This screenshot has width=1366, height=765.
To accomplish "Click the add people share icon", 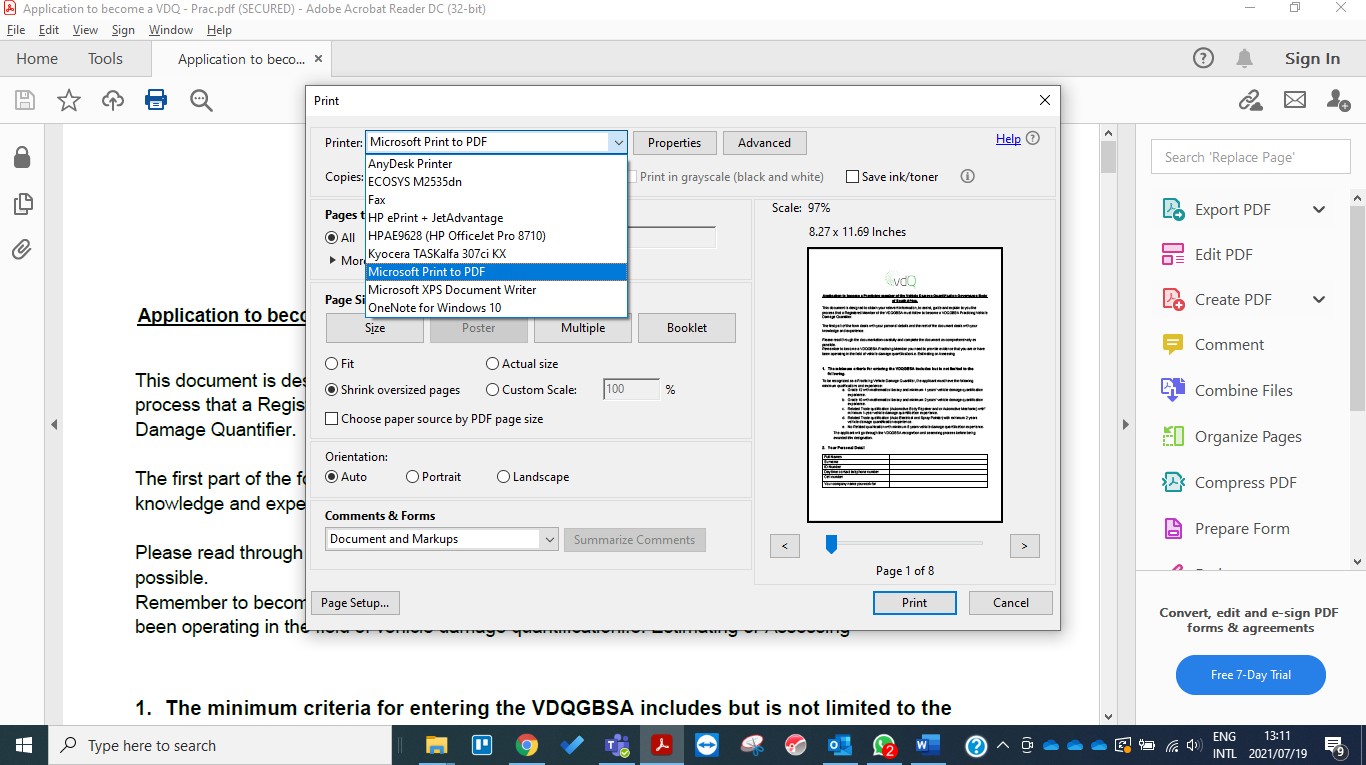I will click(x=1339, y=100).
